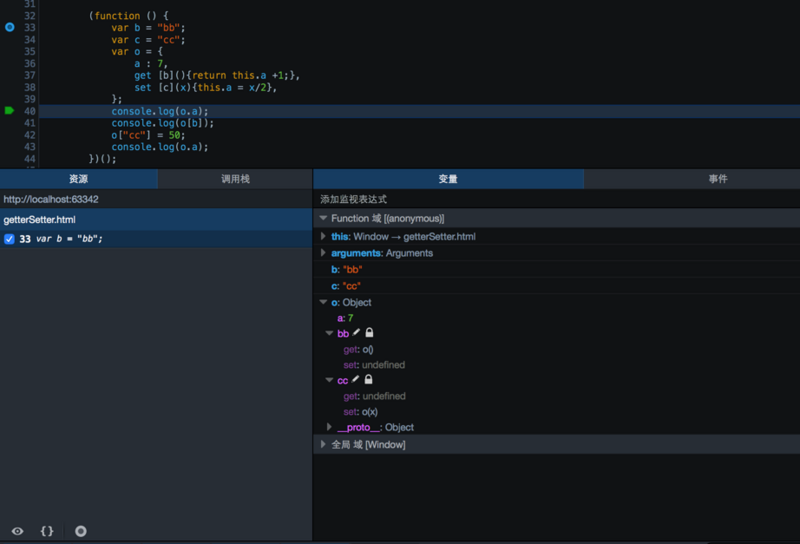Collapse the Function 域 [(anonymous)] scope
Viewport: 800px width, 544px height.
[323, 218]
